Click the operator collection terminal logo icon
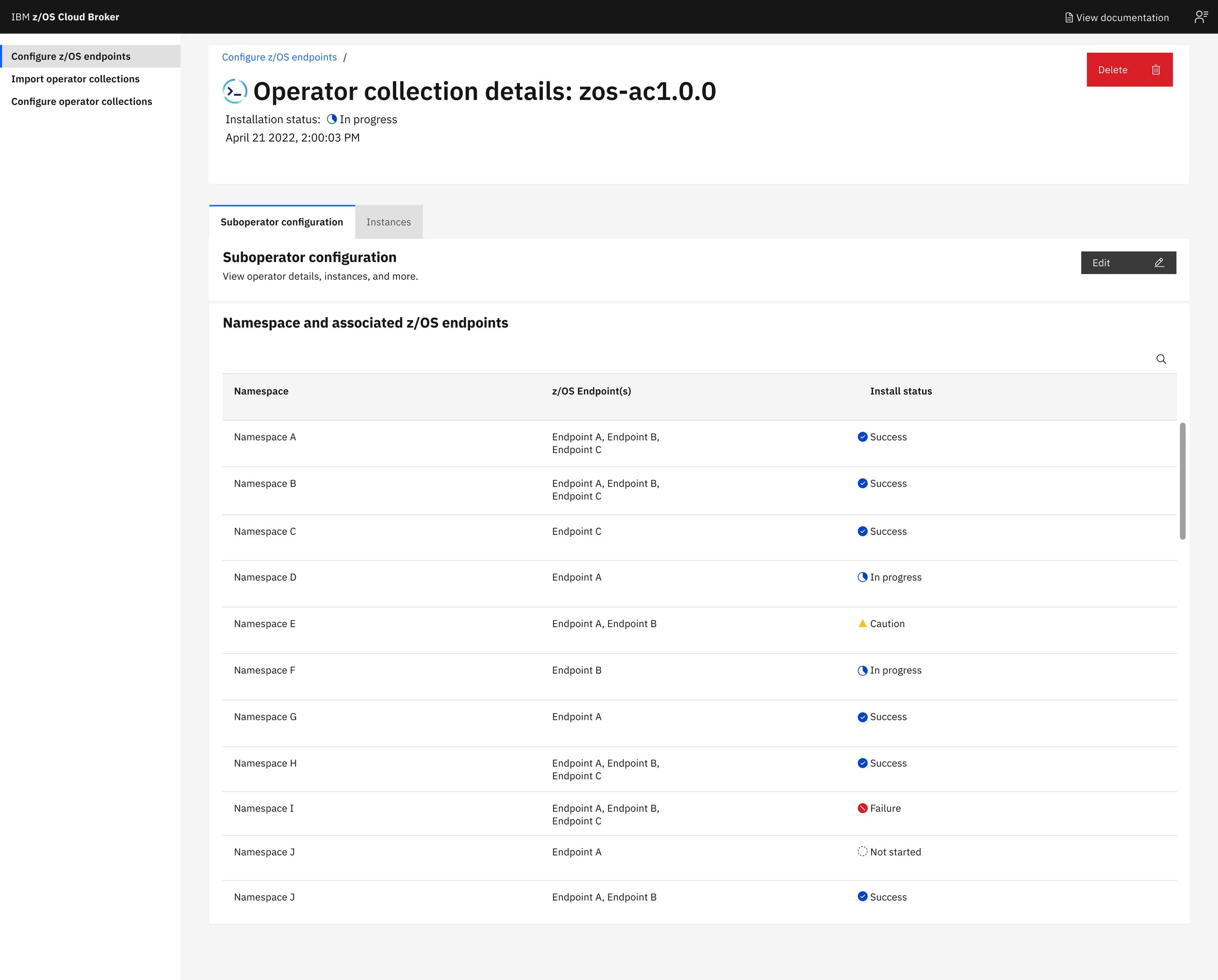This screenshot has width=1218, height=980. [234, 92]
